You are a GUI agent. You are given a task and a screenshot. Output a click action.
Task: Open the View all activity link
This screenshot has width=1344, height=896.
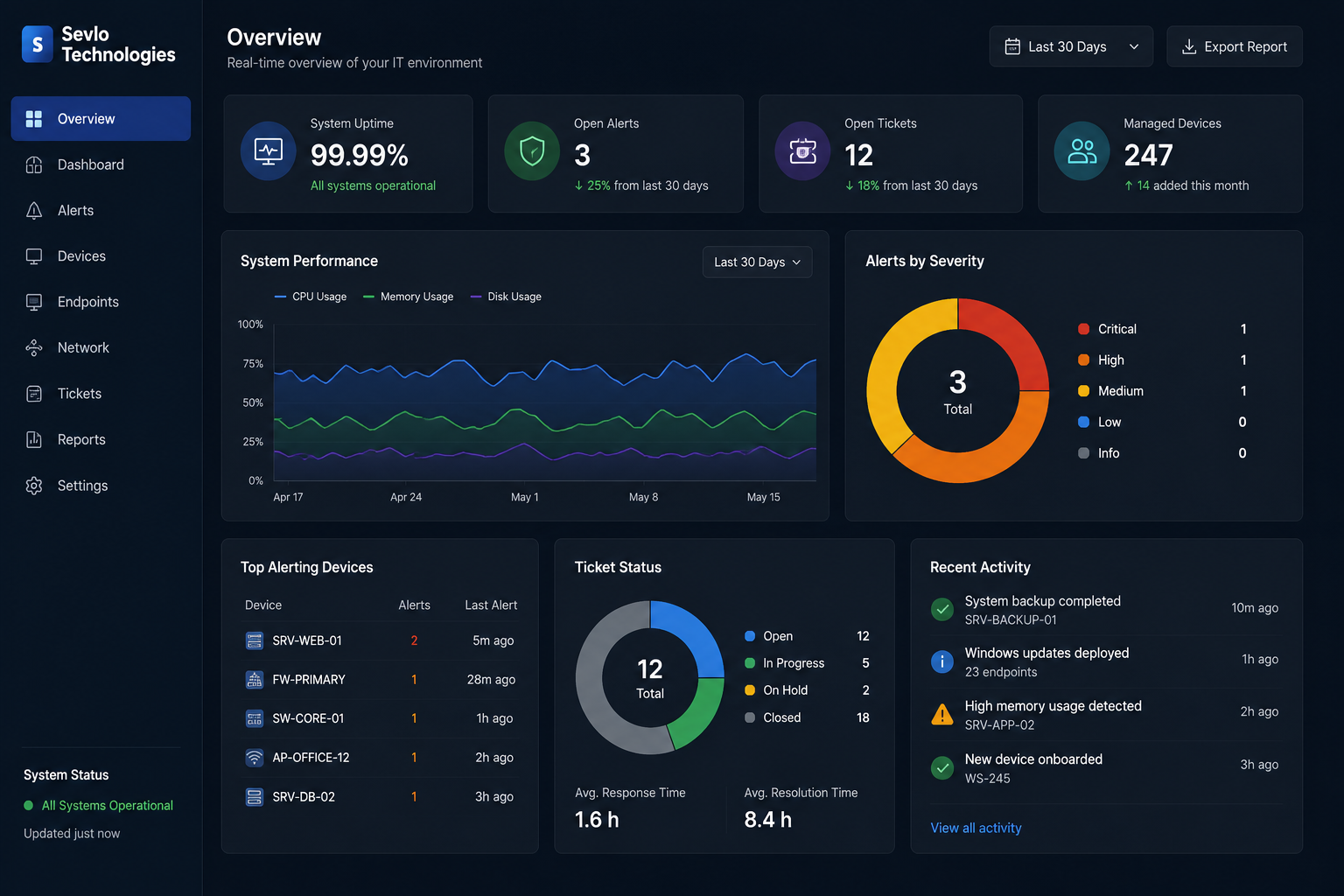tap(976, 828)
